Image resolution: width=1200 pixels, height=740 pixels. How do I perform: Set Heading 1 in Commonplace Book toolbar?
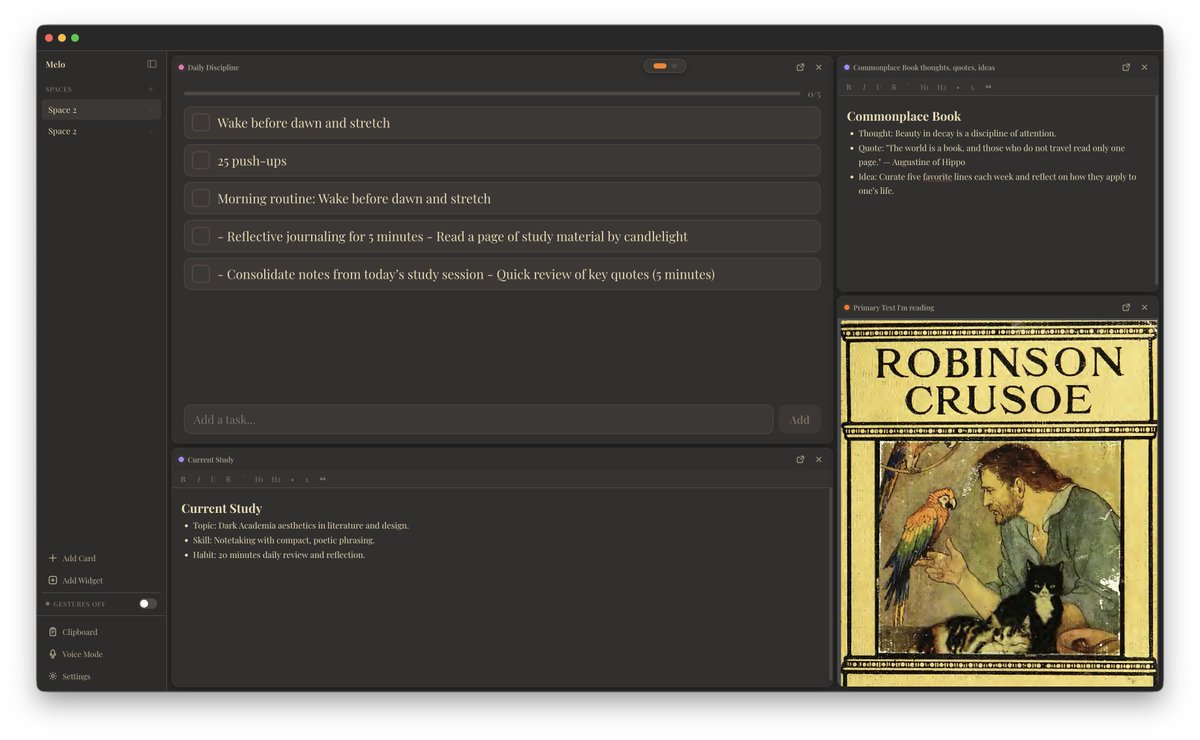tap(925, 87)
